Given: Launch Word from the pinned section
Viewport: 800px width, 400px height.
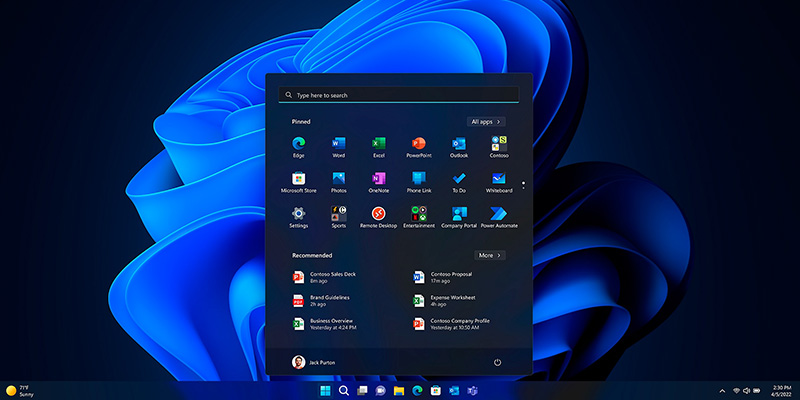Looking at the screenshot, I should point(338,145).
